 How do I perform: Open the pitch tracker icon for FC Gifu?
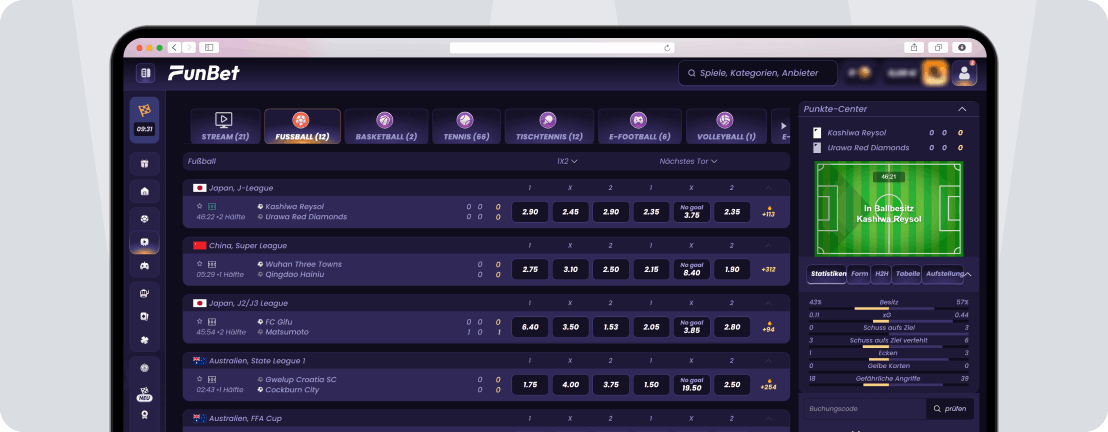click(x=212, y=322)
